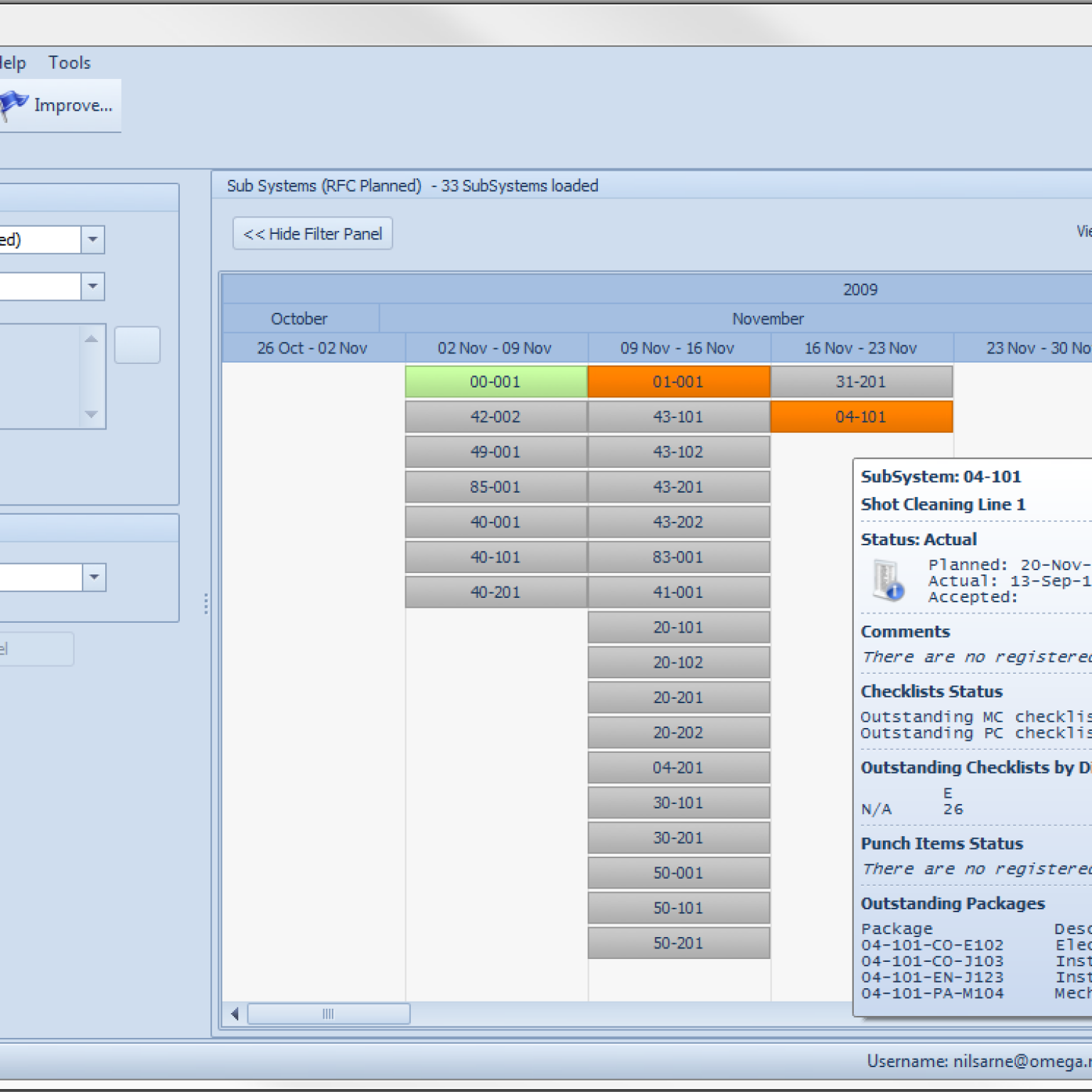
Task: Click the 'Shot Cleaning Line 1' title text
Action: pos(943,505)
